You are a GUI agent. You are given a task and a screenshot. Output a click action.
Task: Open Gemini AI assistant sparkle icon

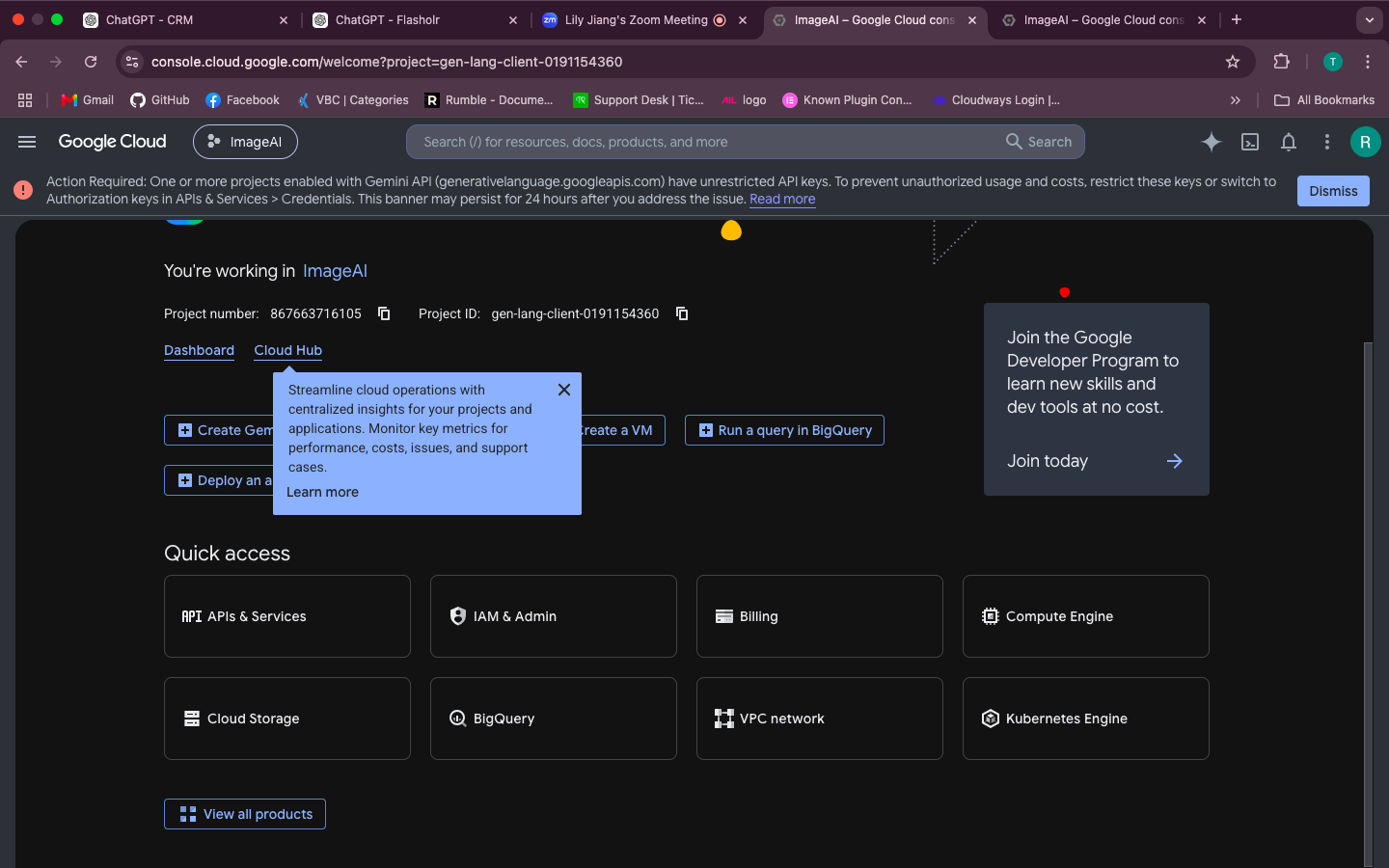click(1212, 142)
